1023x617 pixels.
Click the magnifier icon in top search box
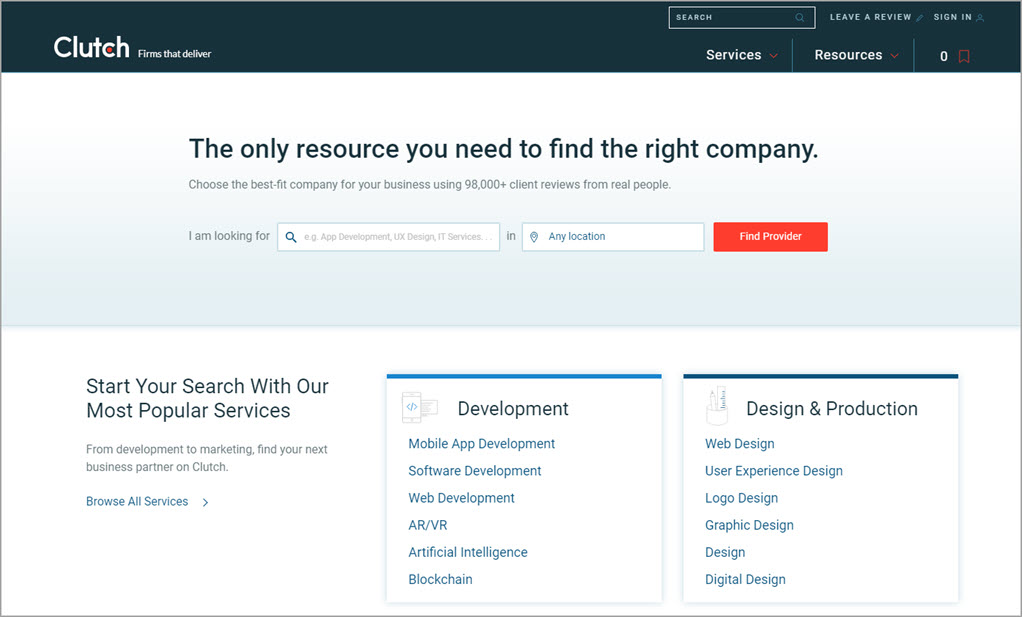pos(800,18)
